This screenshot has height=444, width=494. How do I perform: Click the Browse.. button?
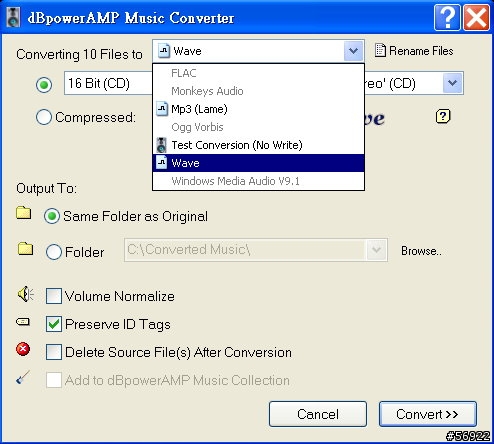(x=421, y=251)
